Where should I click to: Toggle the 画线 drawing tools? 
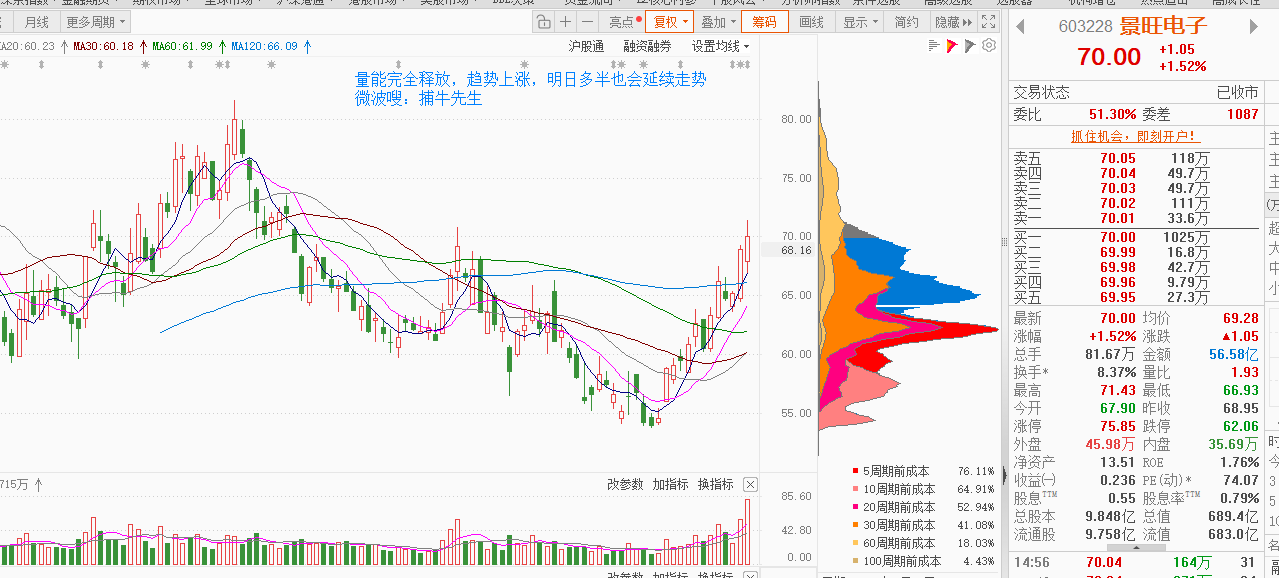tap(812, 21)
